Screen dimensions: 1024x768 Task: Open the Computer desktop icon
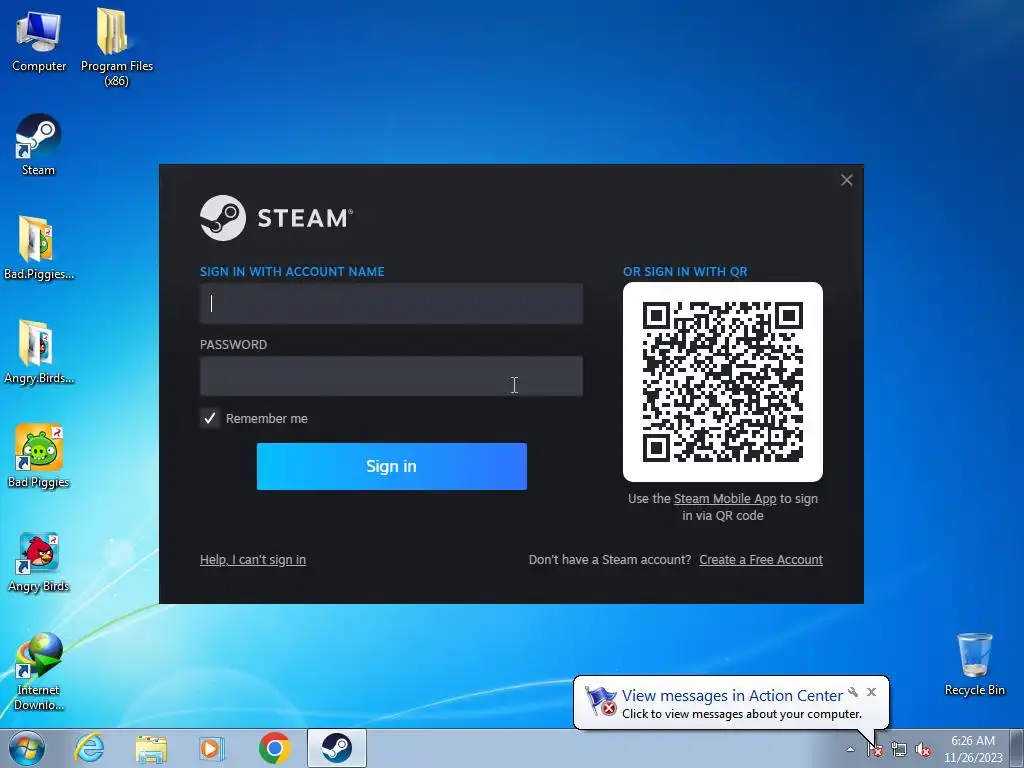coord(39,40)
